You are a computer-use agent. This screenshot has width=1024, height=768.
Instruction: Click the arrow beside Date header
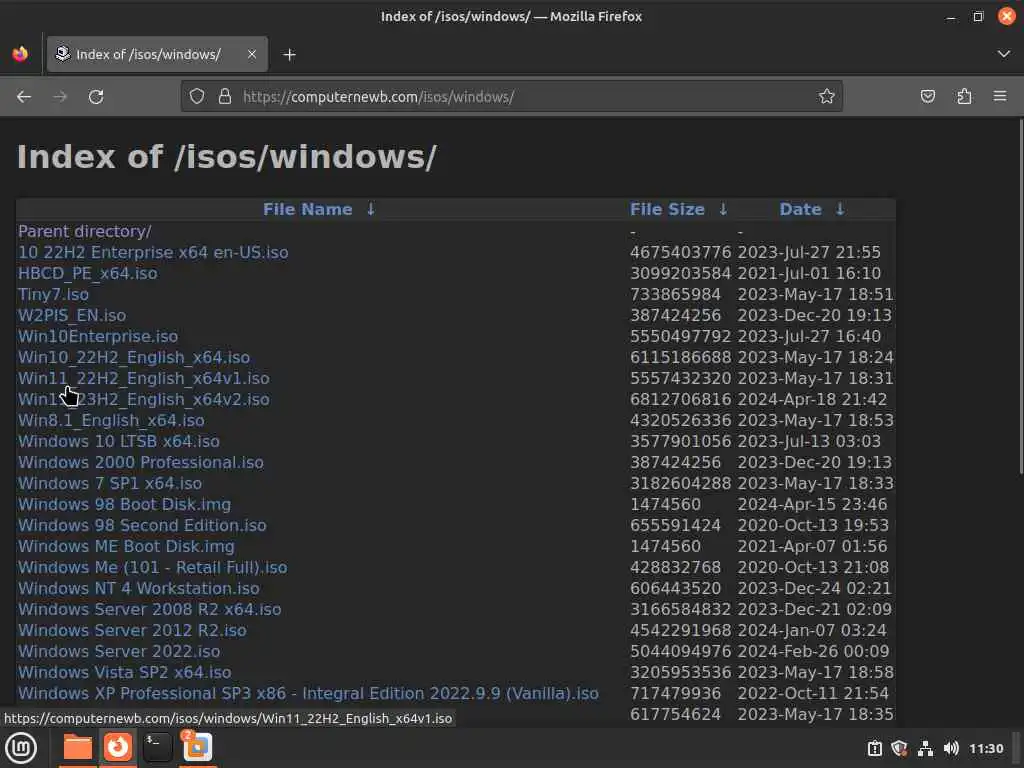pyautogui.click(x=840, y=209)
